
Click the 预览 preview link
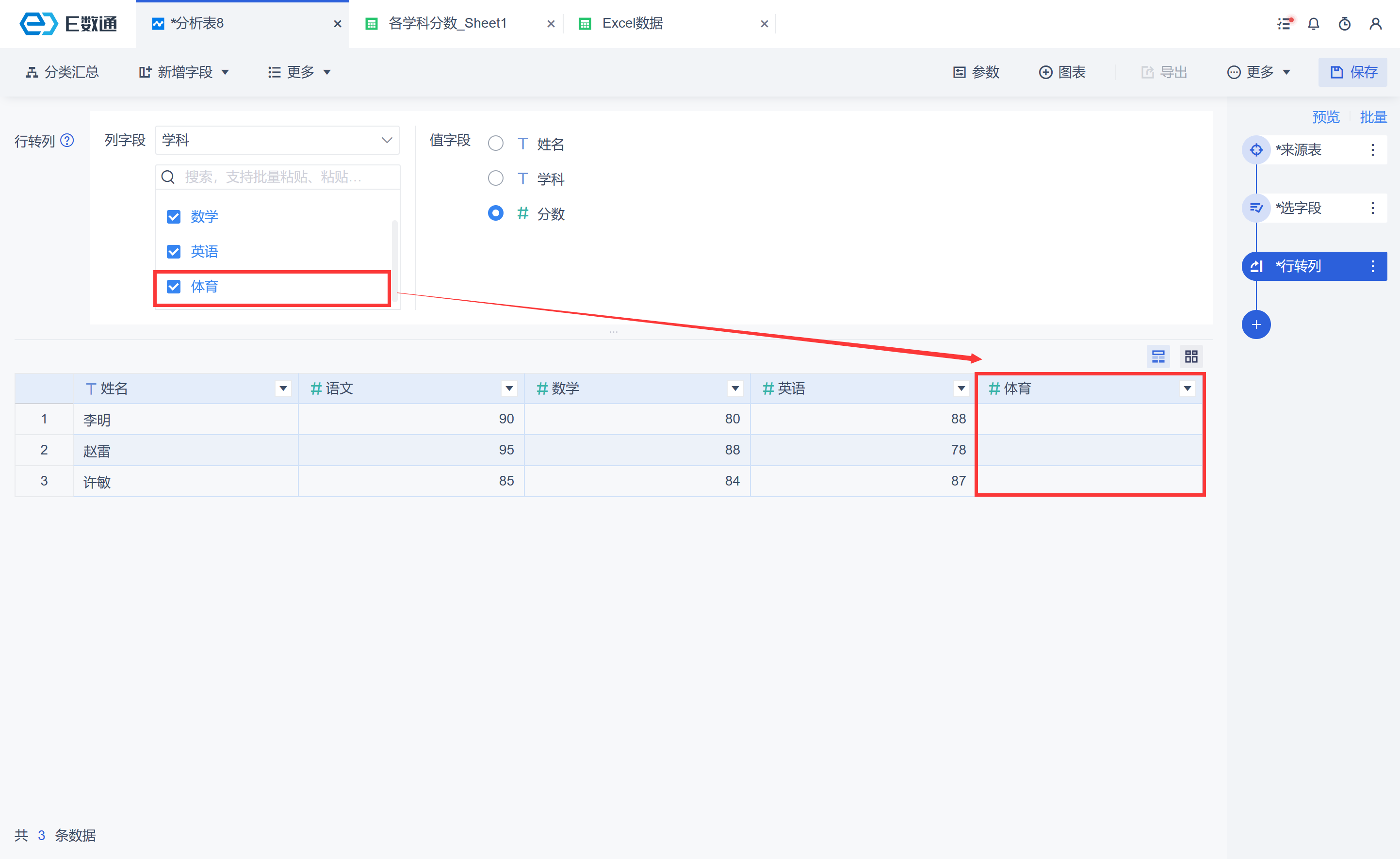[x=1326, y=117]
